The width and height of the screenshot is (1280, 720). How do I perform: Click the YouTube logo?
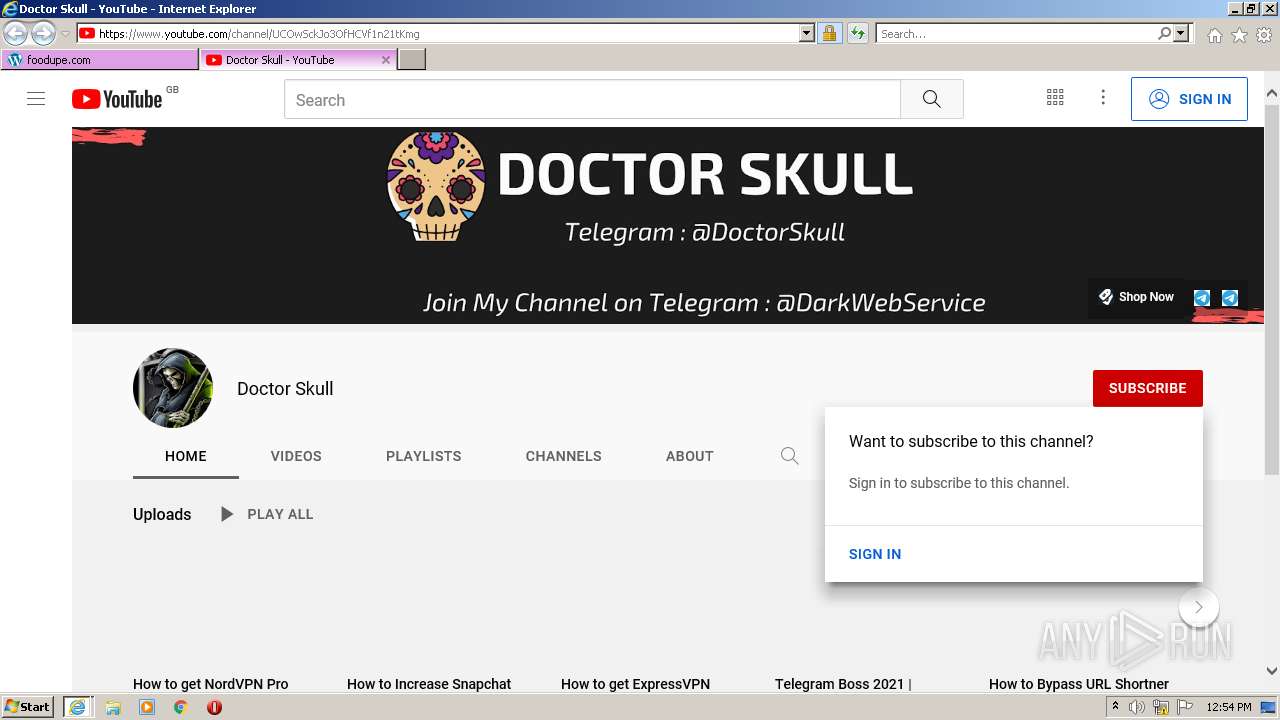[x=116, y=99]
